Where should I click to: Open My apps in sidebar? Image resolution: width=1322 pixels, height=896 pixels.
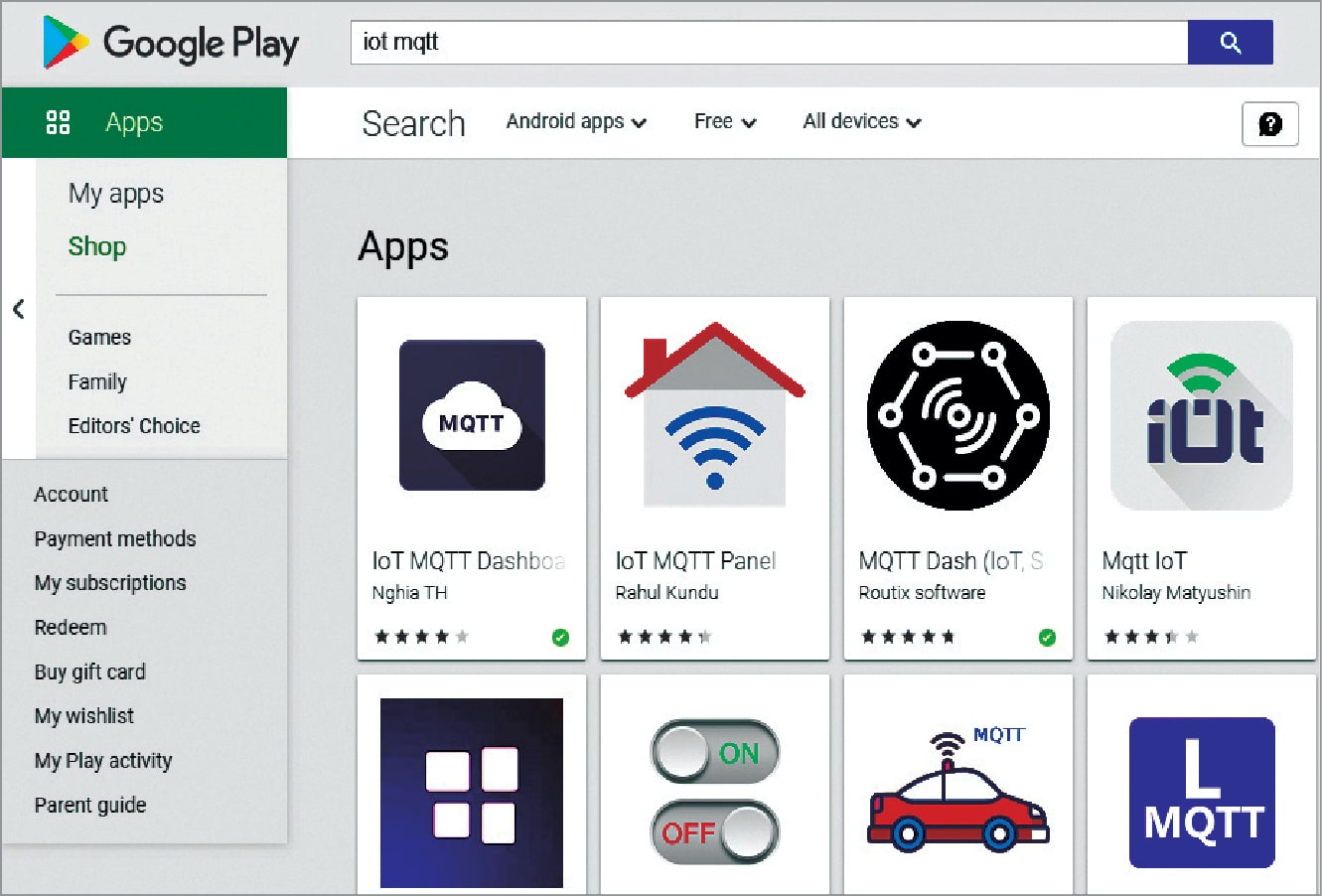116,194
